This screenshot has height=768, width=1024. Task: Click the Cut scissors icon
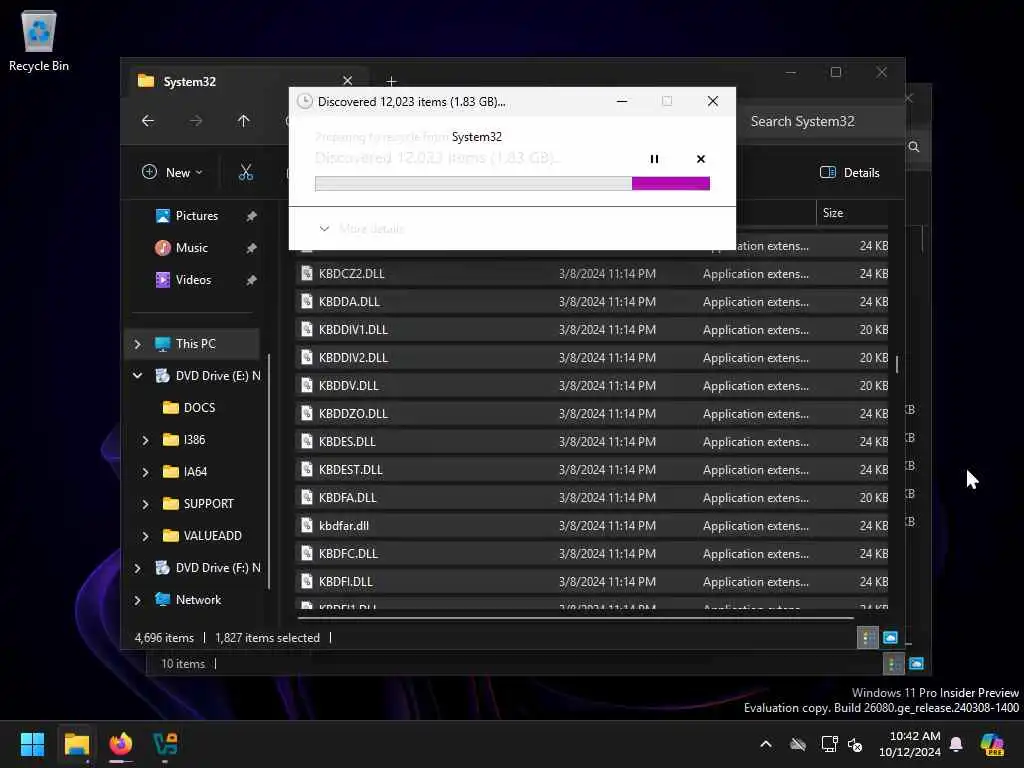(246, 172)
